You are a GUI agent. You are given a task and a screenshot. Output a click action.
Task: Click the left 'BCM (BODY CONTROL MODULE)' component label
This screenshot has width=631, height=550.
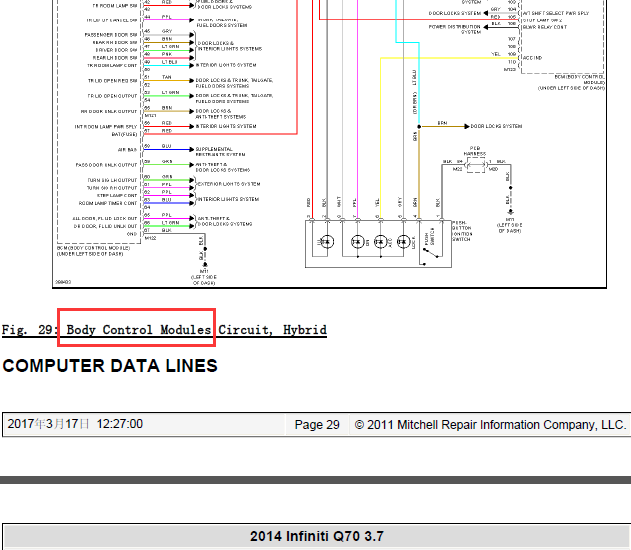(93, 251)
